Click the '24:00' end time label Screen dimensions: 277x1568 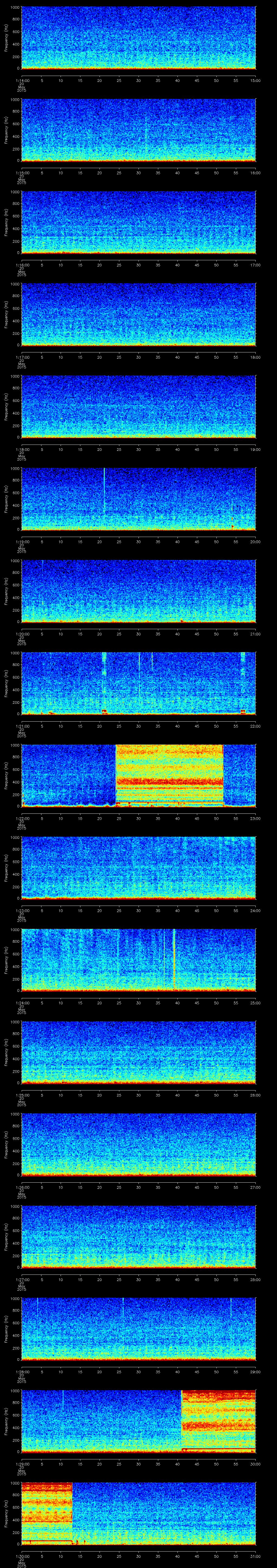[256, 910]
